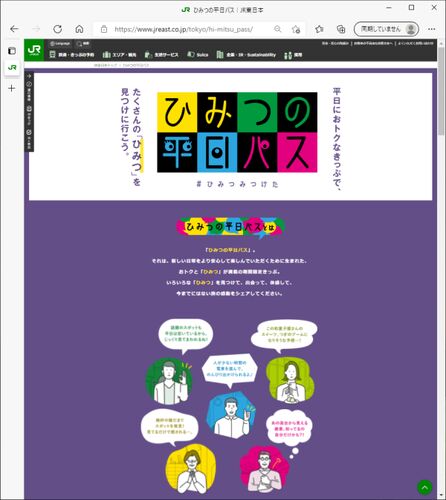Click the zoom magnifier icon in address bar
The height and width of the screenshot is (500, 446).
tap(277, 29)
